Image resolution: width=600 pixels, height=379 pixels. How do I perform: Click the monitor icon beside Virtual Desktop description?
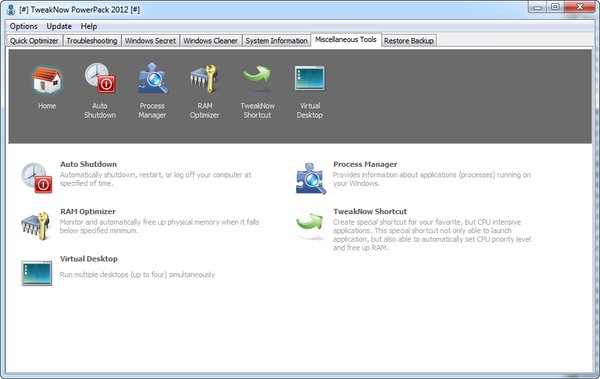tap(36, 273)
